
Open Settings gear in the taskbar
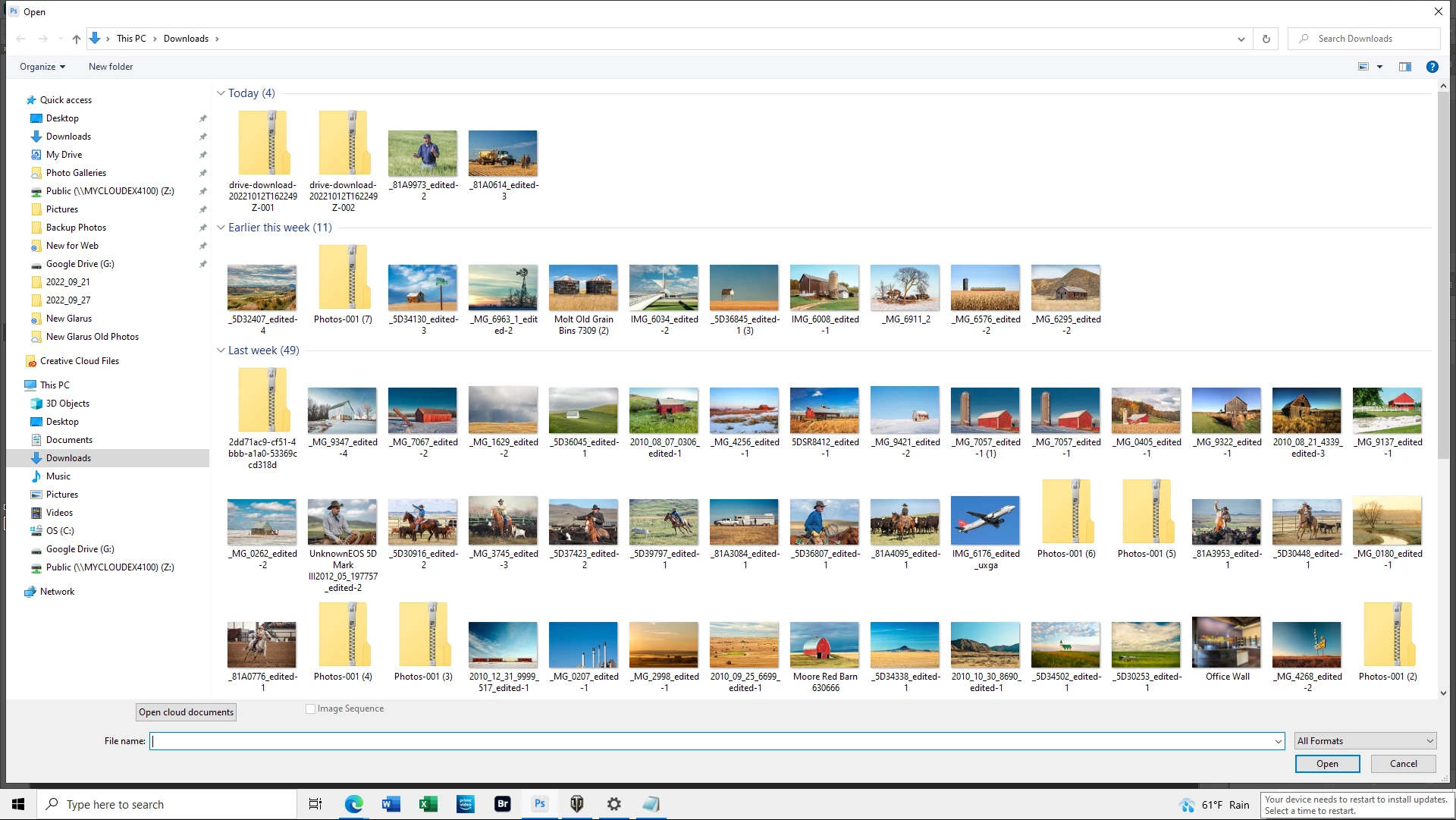(x=613, y=804)
